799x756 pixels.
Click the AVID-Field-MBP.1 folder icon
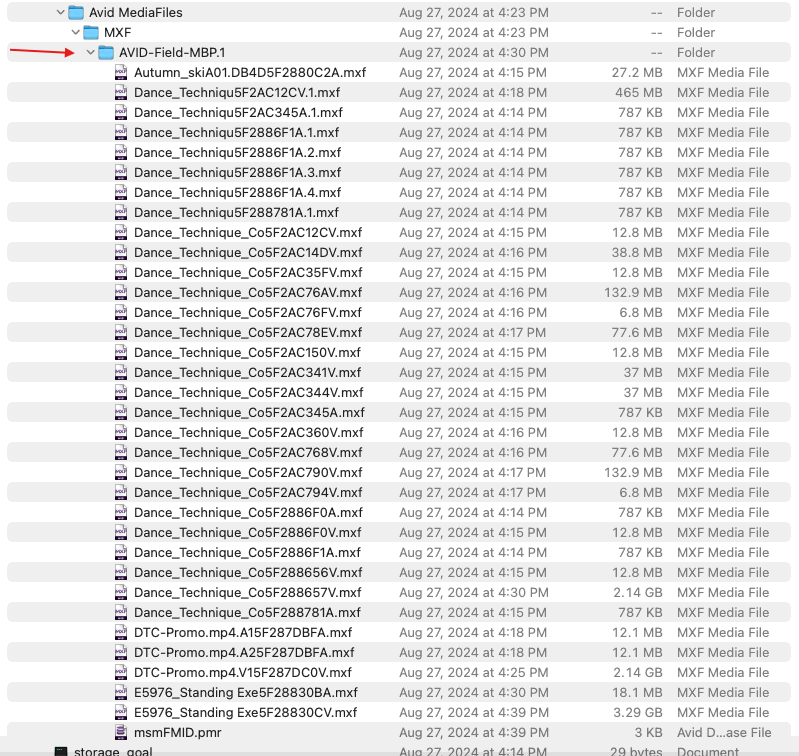106,53
